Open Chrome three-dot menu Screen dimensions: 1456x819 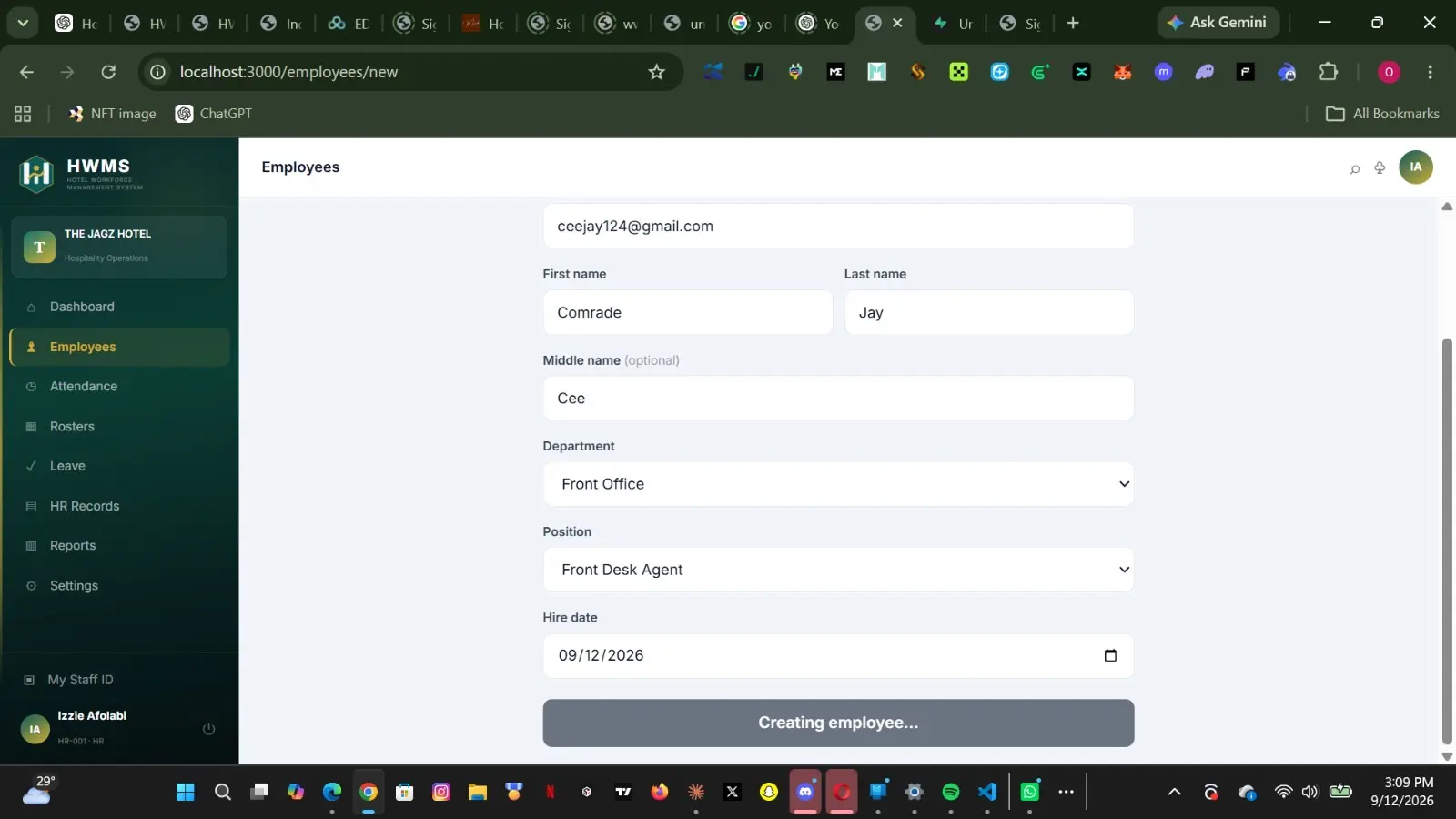point(1430,72)
